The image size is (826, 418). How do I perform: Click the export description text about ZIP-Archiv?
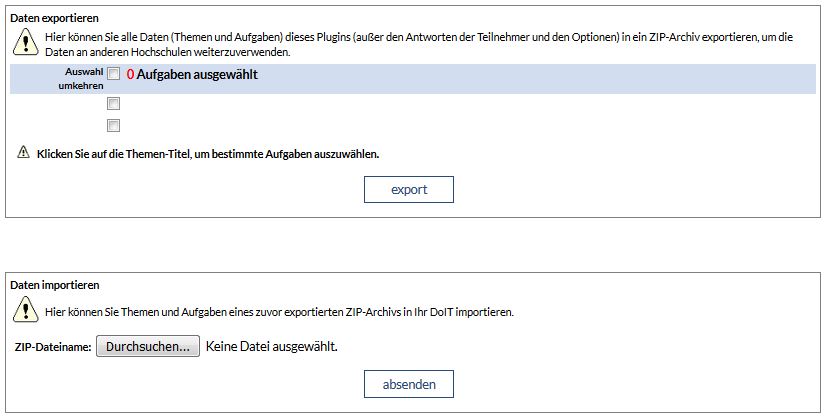(418, 43)
